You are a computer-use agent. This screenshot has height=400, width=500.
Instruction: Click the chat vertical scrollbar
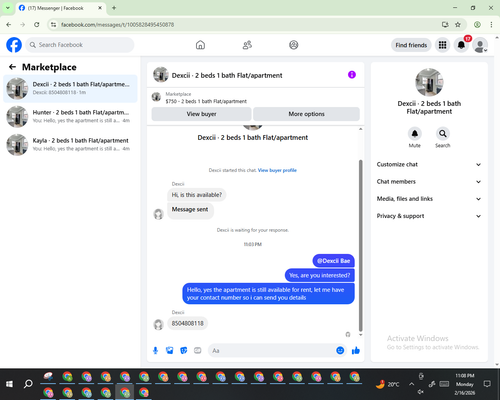click(x=360, y=245)
